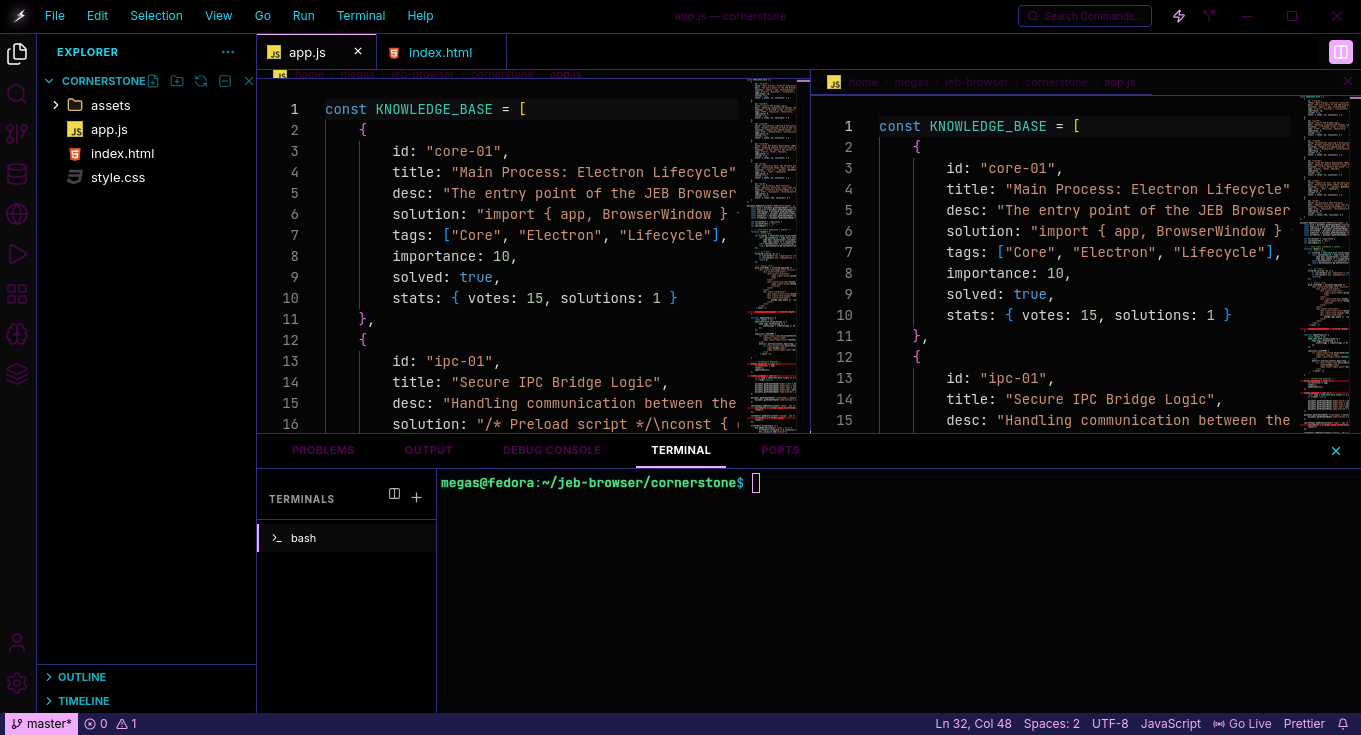Open errors and warnings count in status bar
The width and height of the screenshot is (1361, 735).
(x=111, y=724)
